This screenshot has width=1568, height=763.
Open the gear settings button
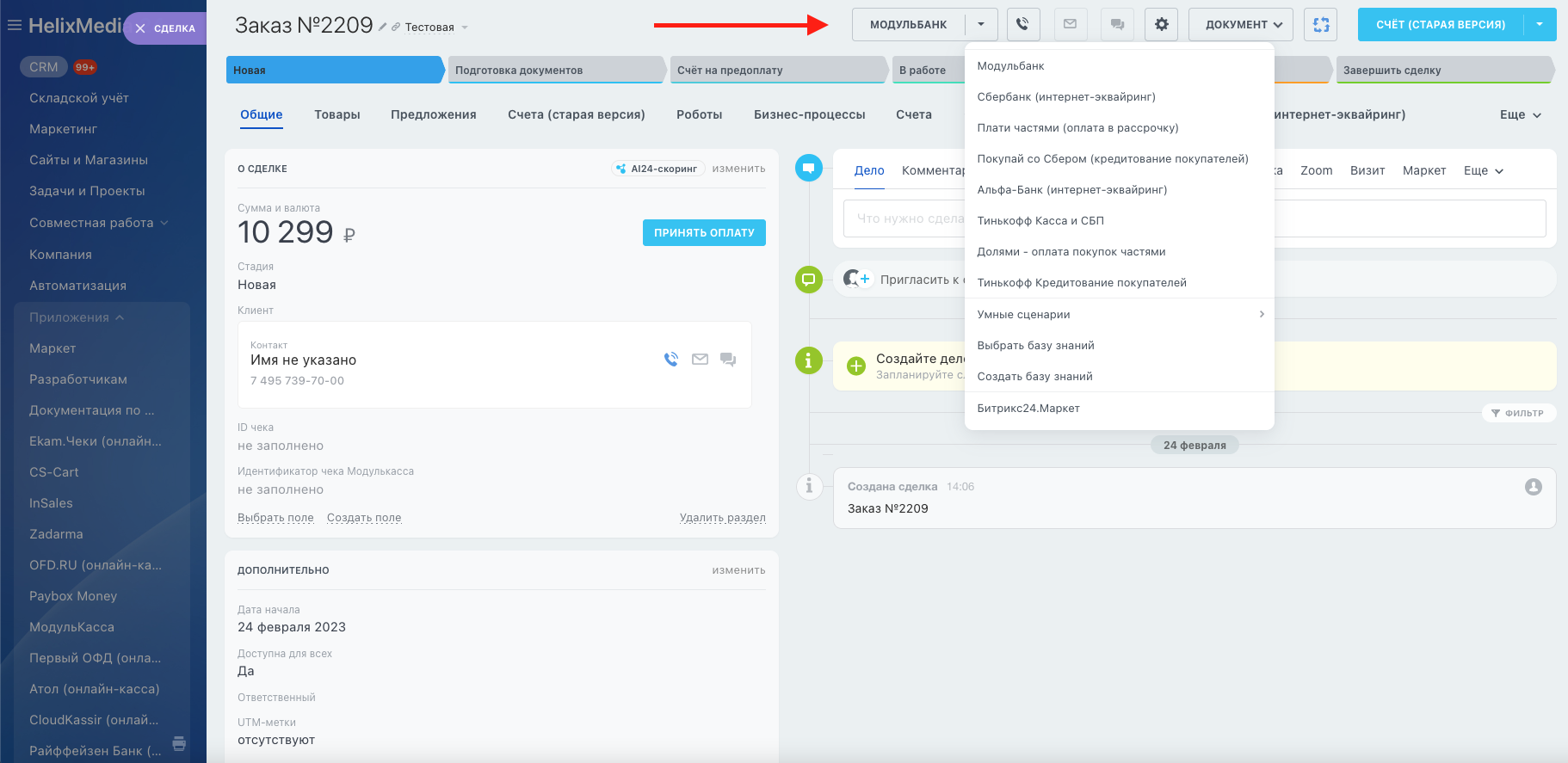click(x=1161, y=24)
